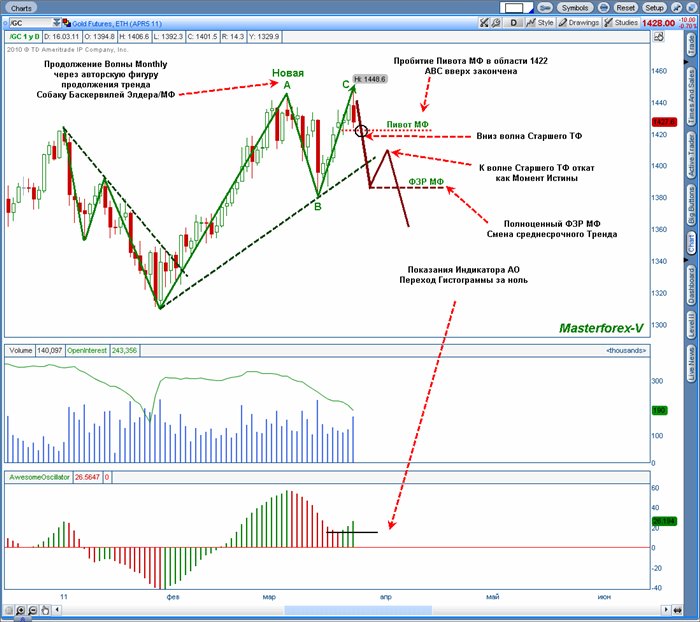Click the 243,356 open interest value
700x622 pixels.
(124, 351)
